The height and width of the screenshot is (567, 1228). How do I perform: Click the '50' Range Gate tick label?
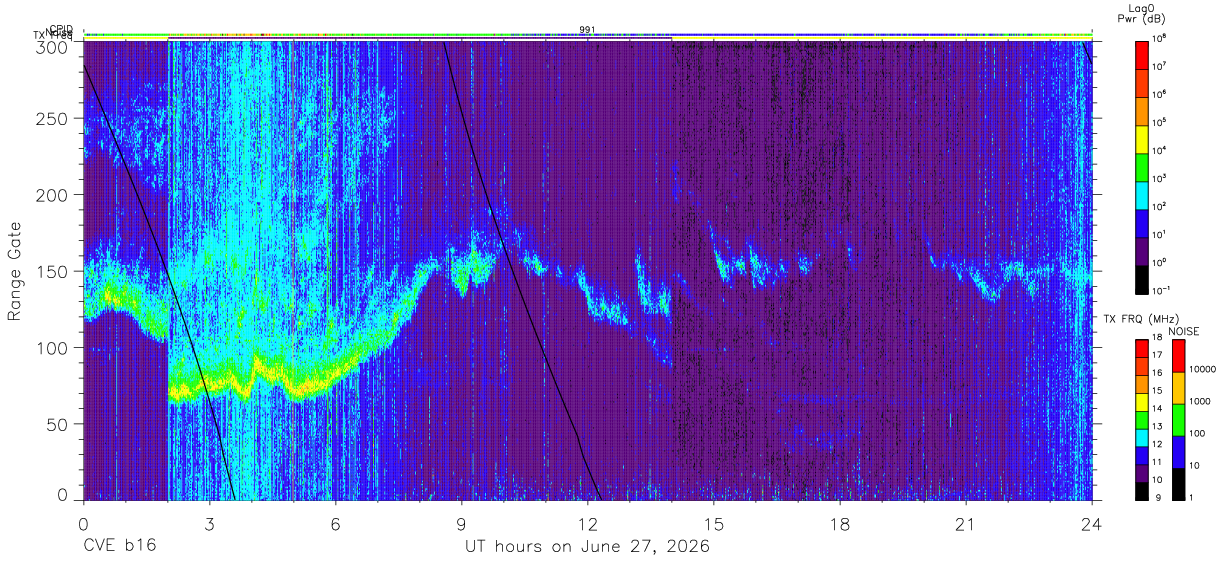(x=57, y=424)
